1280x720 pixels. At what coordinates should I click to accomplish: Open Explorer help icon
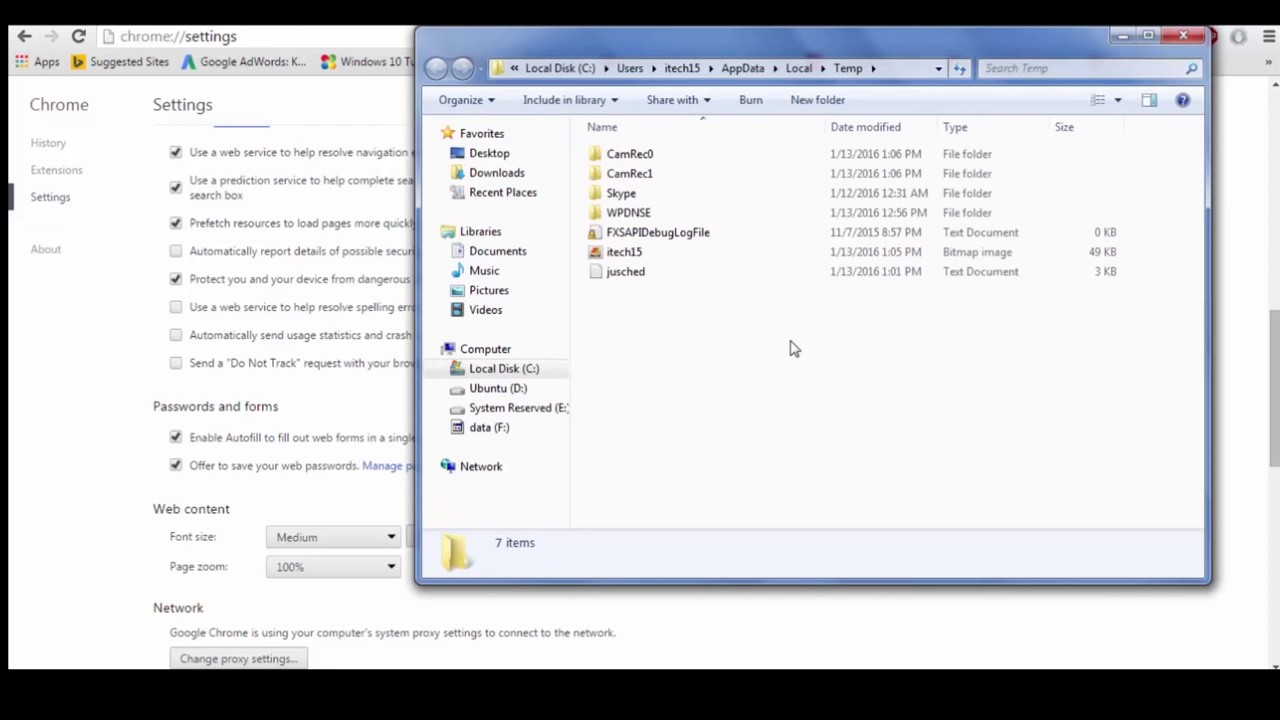pos(1183,100)
